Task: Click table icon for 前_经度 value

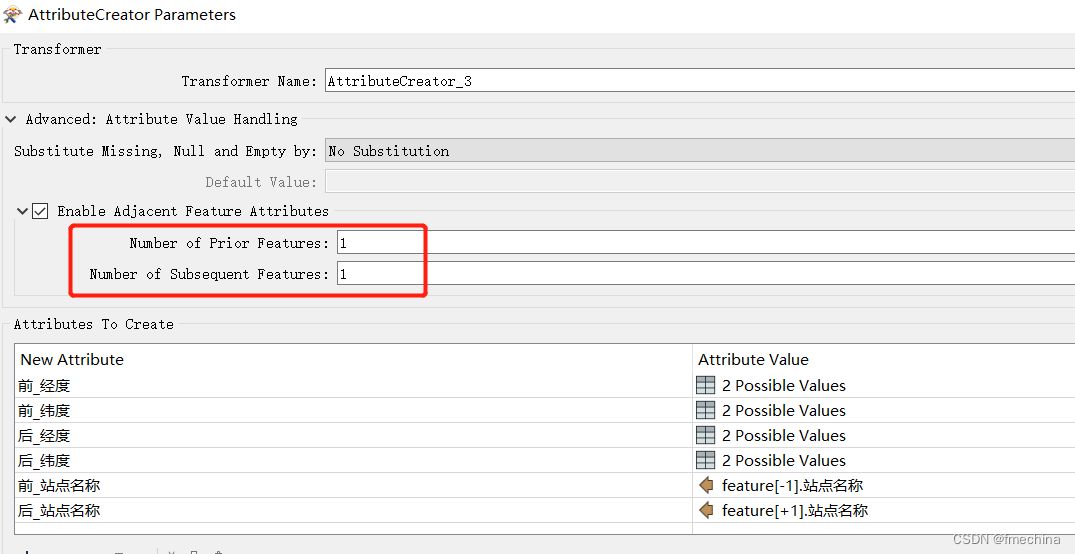Action: point(705,385)
